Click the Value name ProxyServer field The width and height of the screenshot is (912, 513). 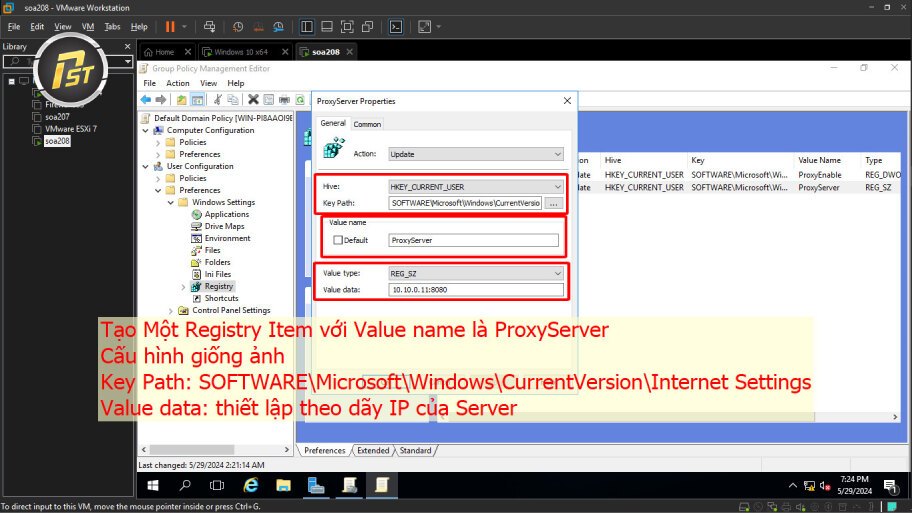473,240
